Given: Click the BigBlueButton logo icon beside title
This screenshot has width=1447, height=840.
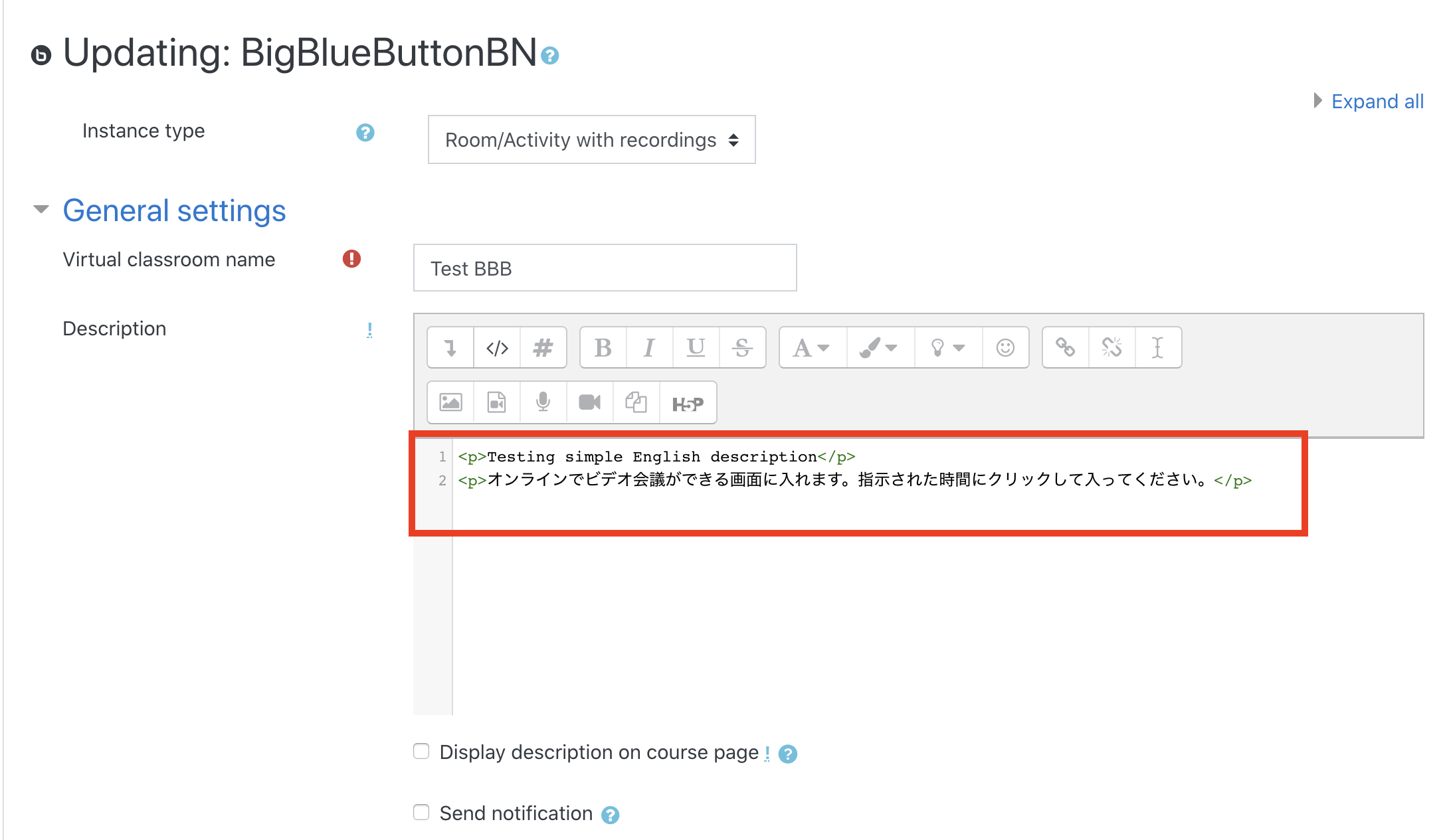Looking at the screenshot, I should [41, 56].
